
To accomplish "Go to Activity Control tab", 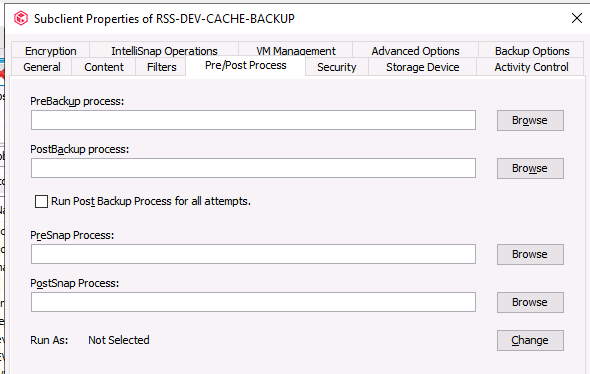I will (531, 67).
